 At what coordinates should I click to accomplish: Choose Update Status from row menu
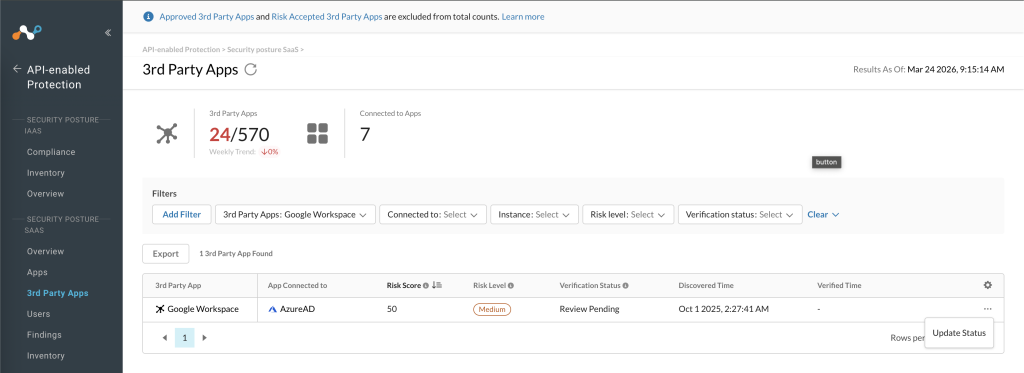coord(959,333)
